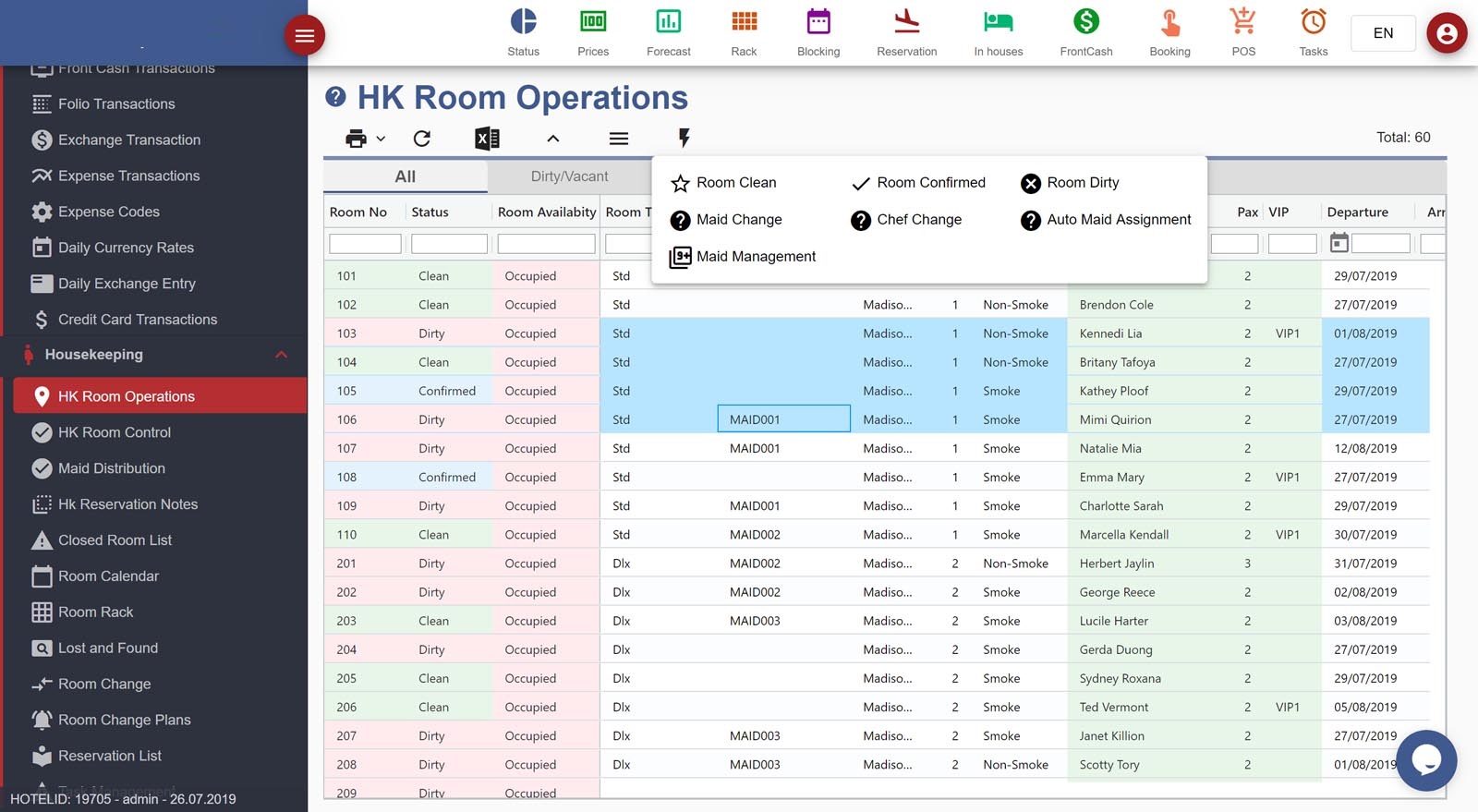Collapse the Housekeeping sidebar section

[x=281, y=355]
